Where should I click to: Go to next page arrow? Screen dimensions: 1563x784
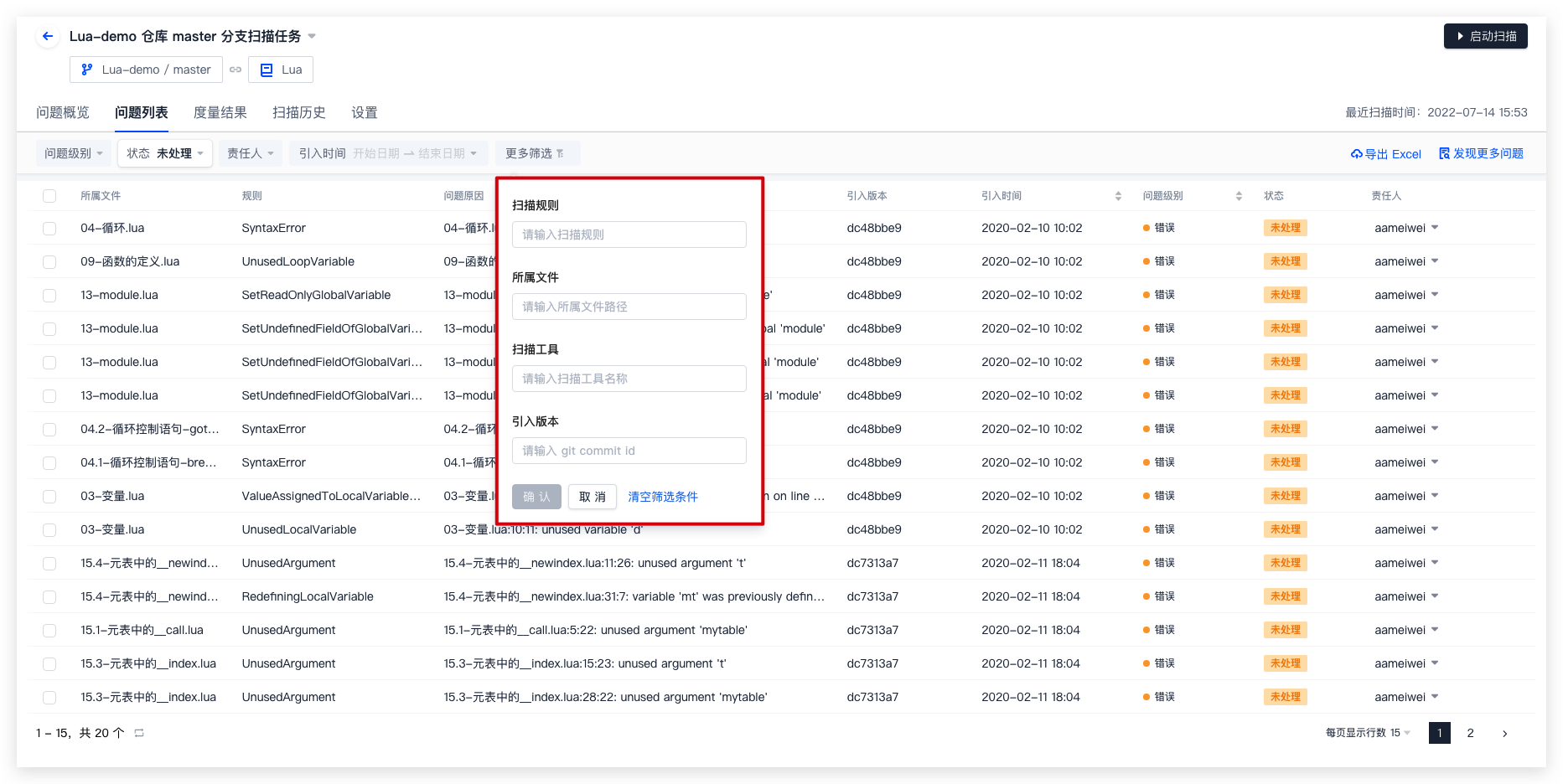(1505, 733)
